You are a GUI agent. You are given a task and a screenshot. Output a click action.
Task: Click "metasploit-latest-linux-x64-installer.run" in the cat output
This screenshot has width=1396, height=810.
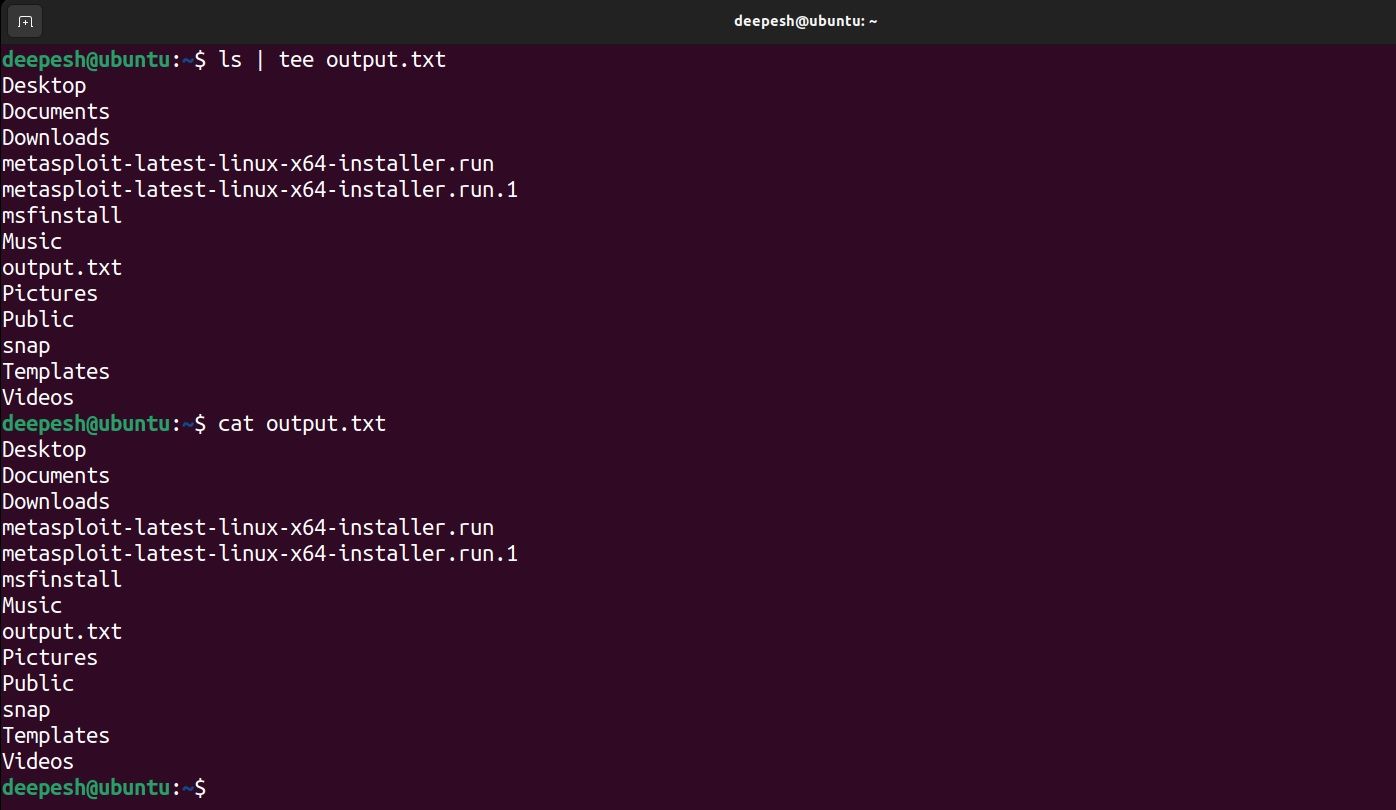point(248,528)
